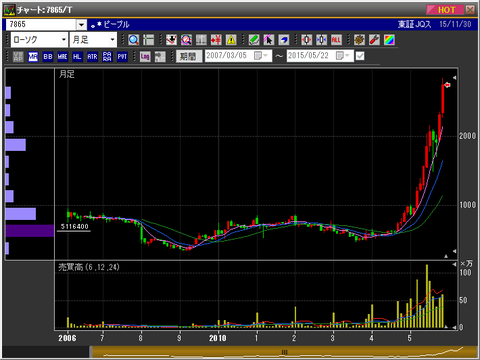Click the red ALL icon
This screenshot has width=480, height=360.
[x=336, y=40]
